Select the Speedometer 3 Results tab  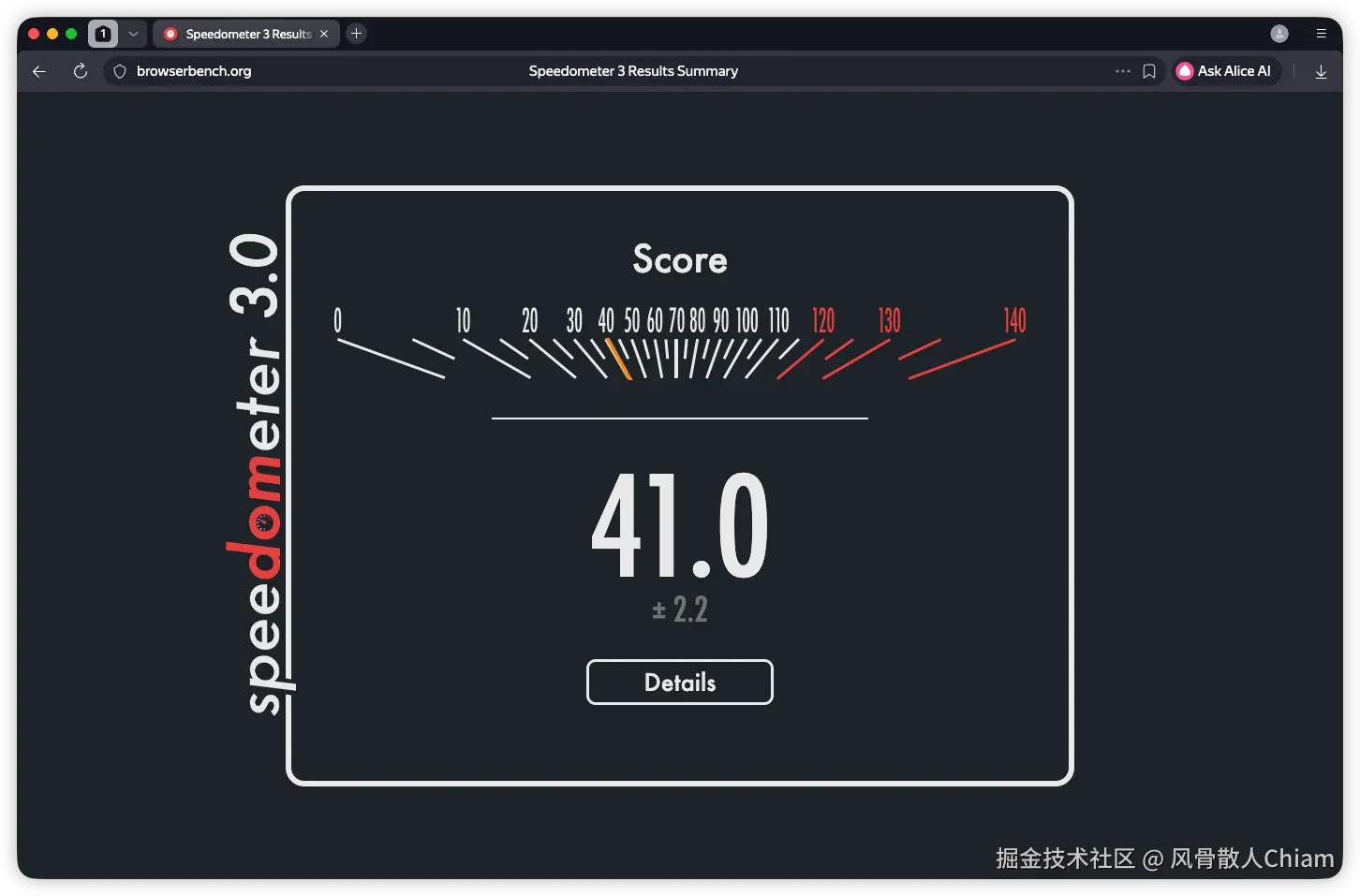[246, 34]
